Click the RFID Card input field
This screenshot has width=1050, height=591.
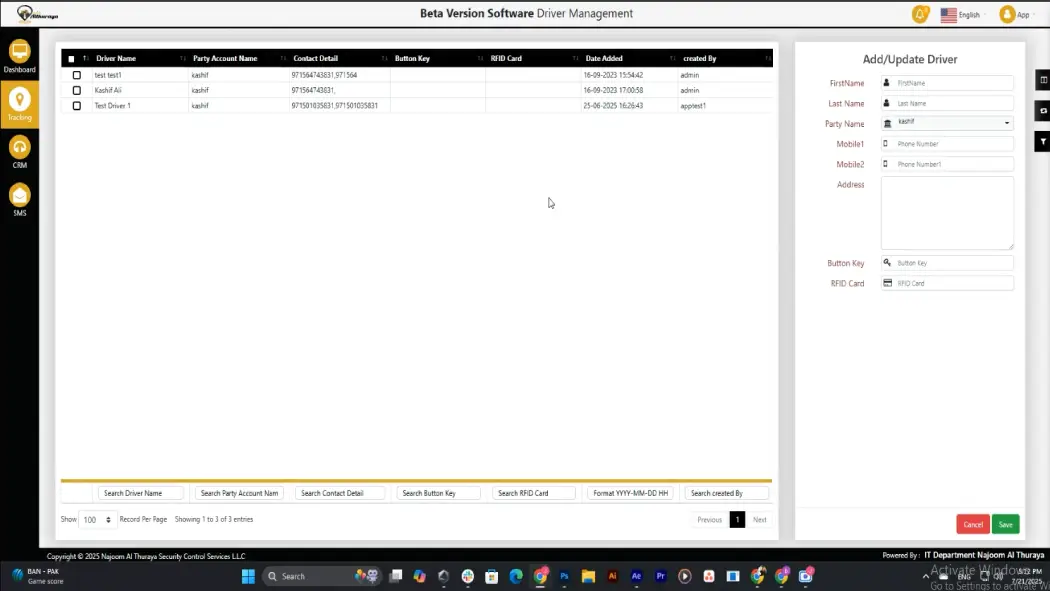pos(947,283)
